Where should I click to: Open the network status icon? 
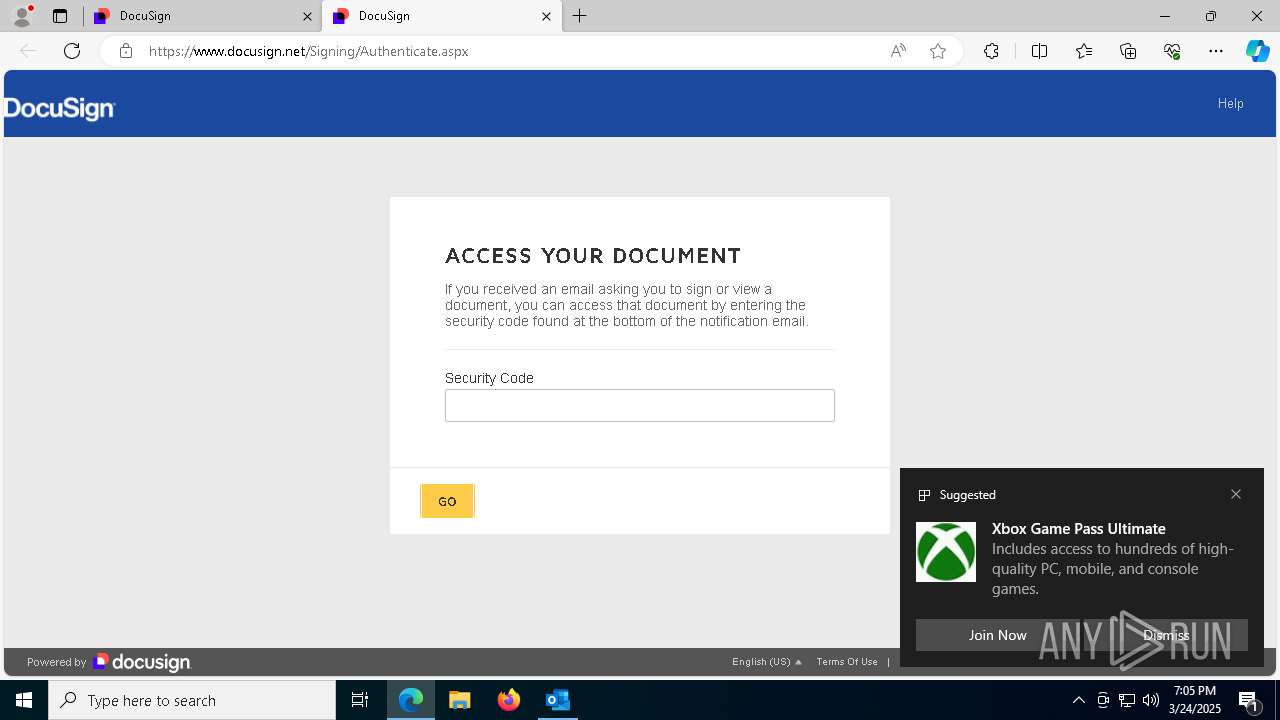pos(1127,700)
